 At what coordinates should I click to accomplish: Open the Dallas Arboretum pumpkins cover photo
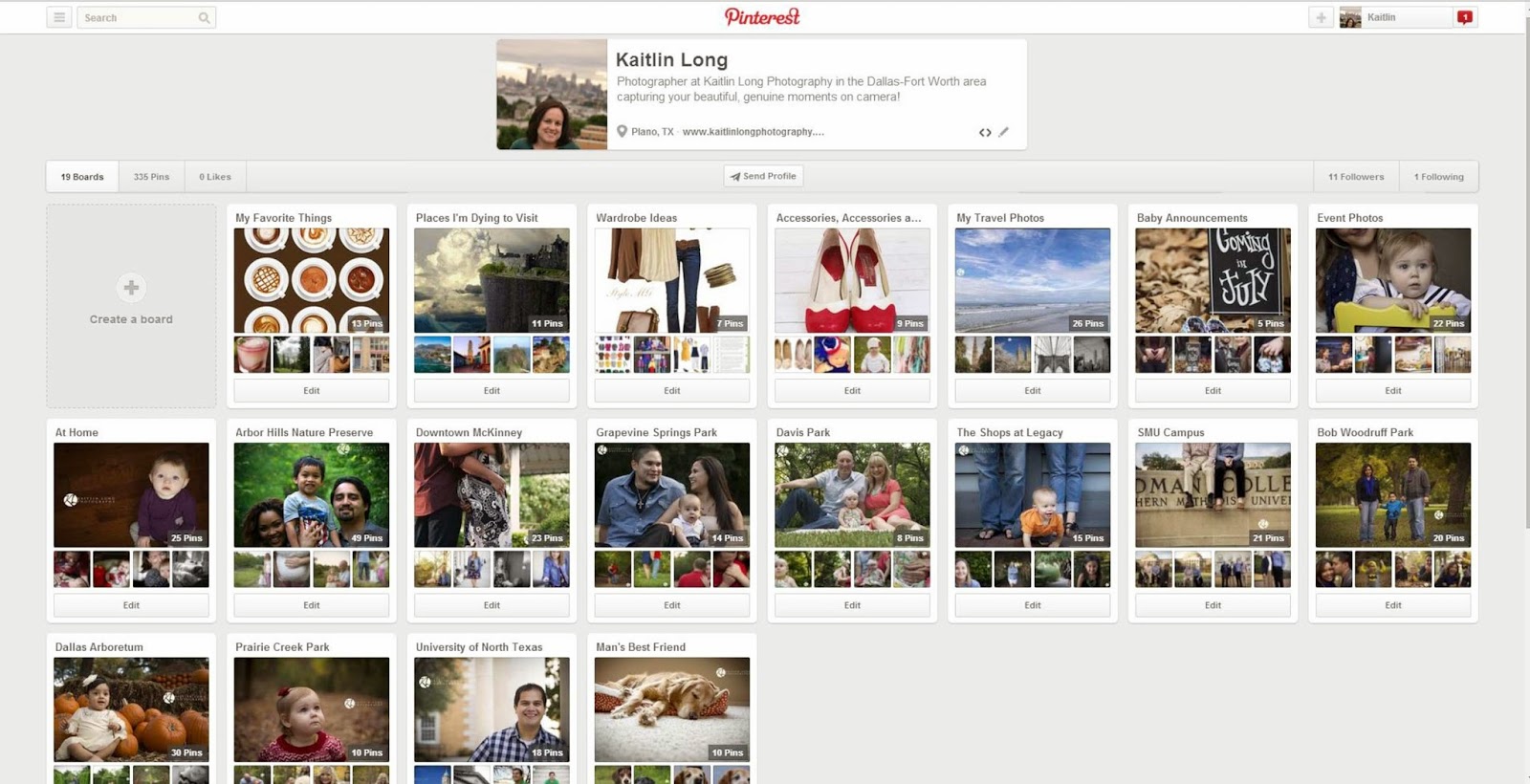coord(131,709)
